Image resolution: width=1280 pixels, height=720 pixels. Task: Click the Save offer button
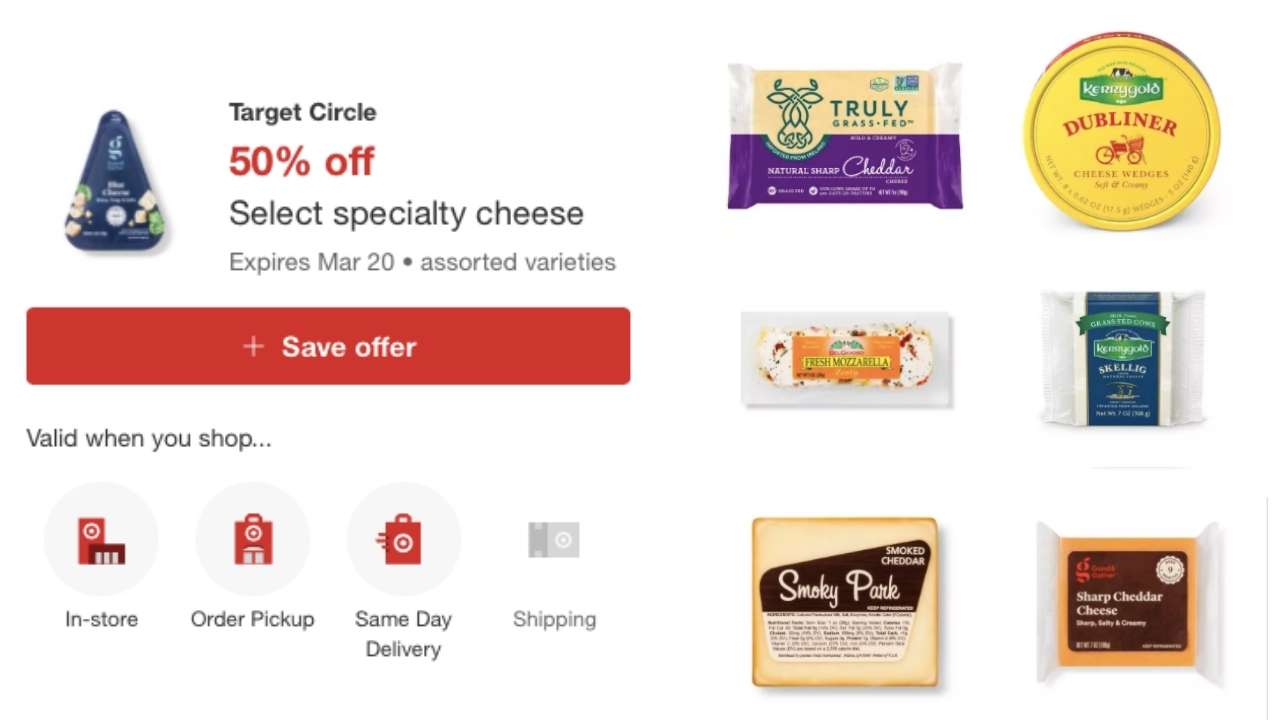[328, 346]
